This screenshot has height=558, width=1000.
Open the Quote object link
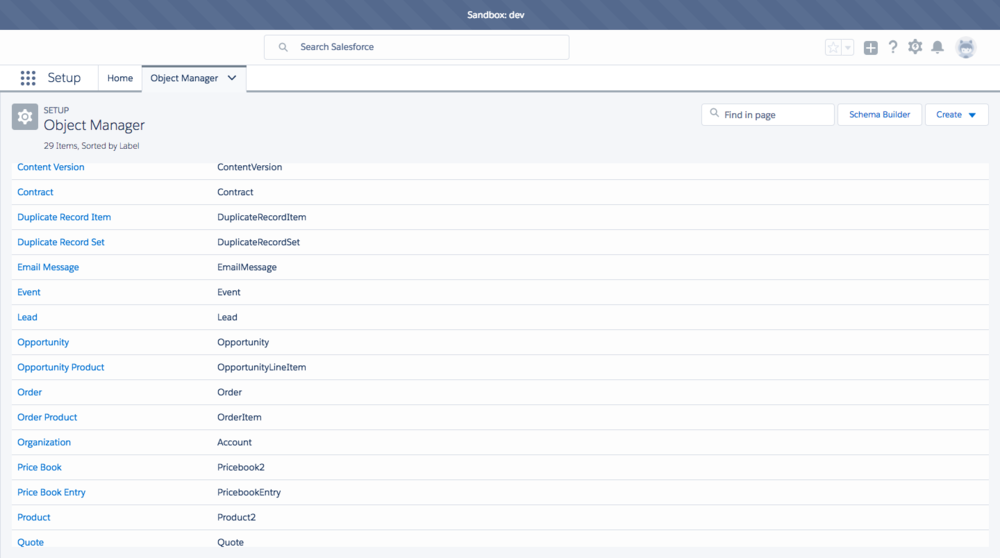coord(31,542)
